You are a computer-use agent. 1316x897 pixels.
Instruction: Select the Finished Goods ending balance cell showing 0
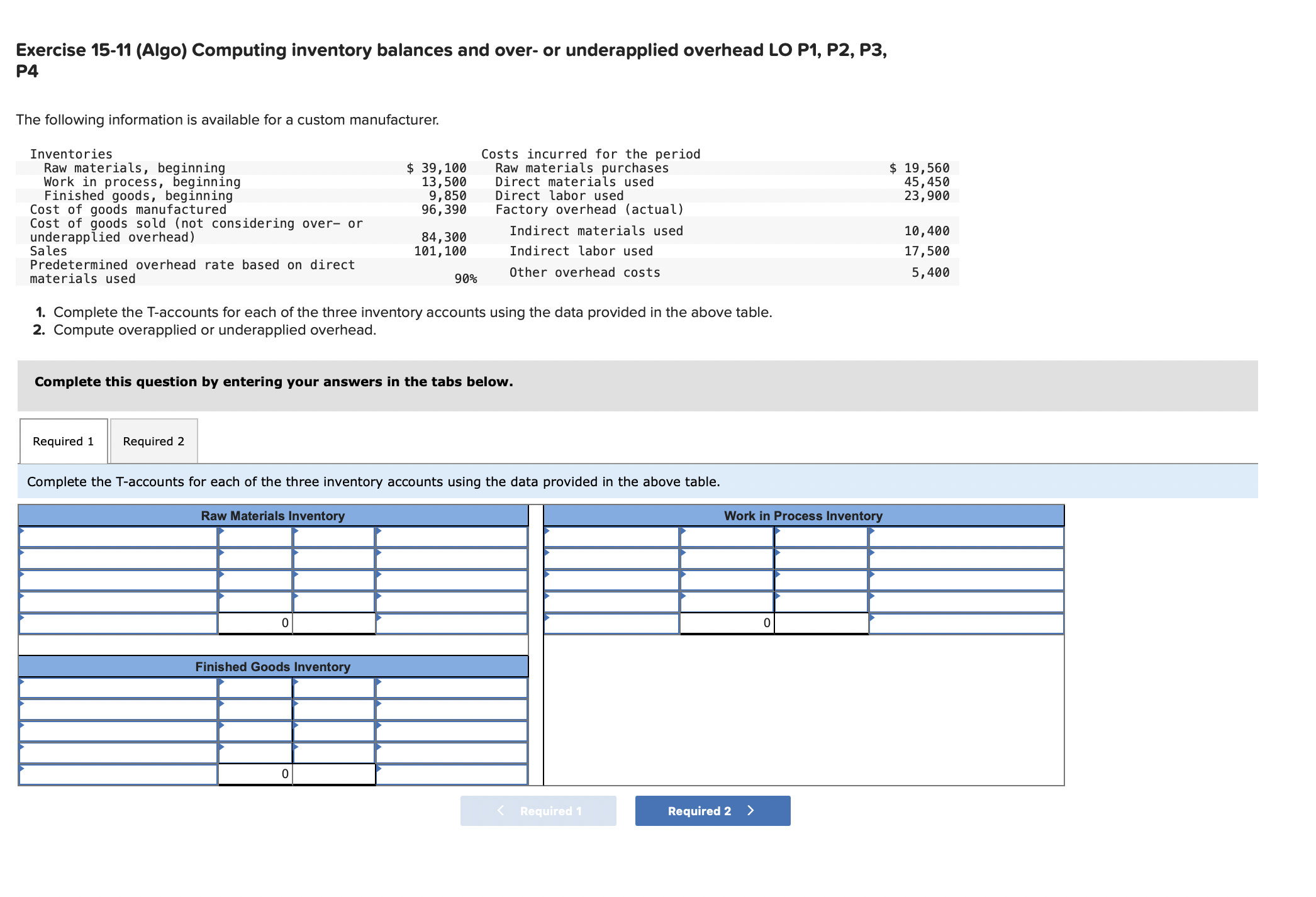pos(283,774)
